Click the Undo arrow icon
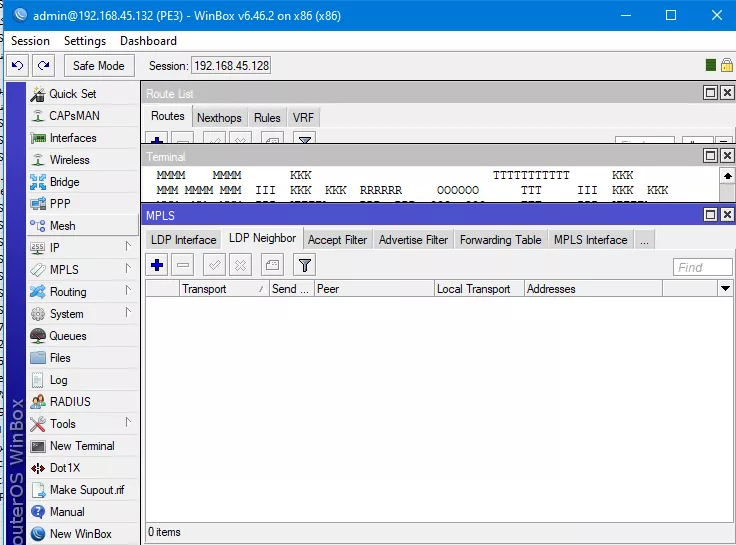This screenshot has height=545, width=736. 17,65
